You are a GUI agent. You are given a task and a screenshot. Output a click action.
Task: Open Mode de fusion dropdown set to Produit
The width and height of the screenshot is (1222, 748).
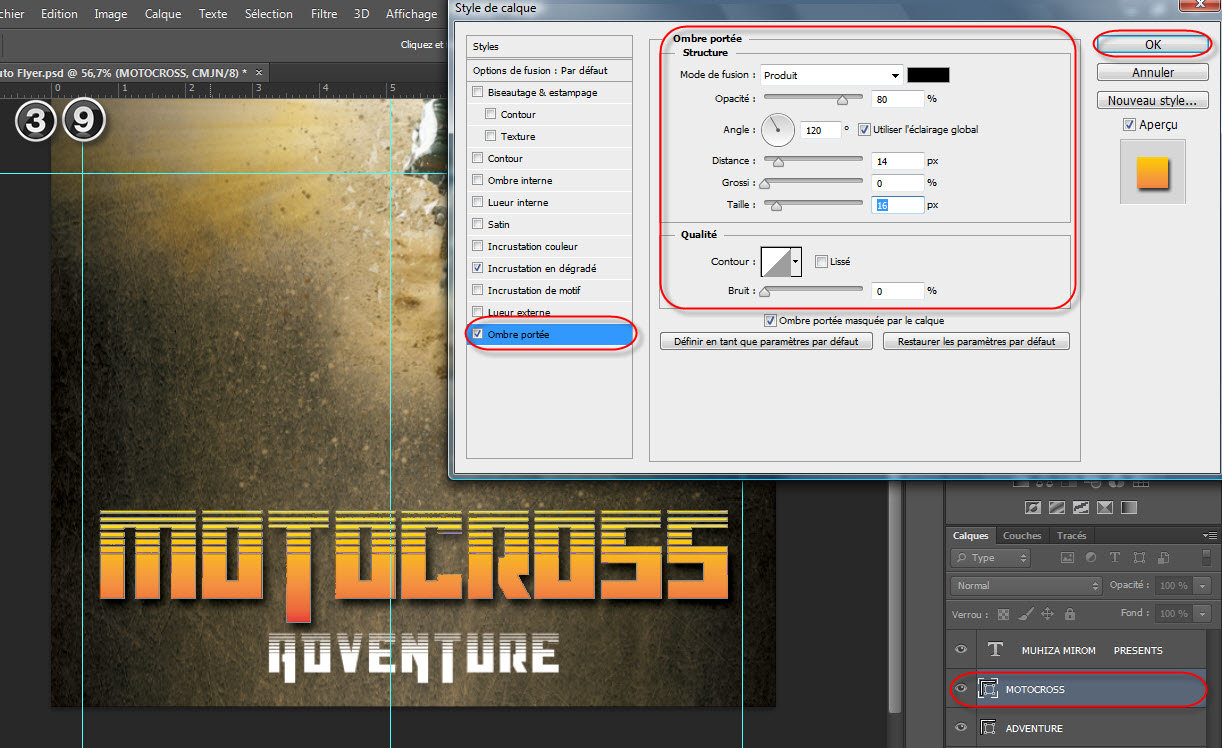pyautogui.click(x=831, y=75)
